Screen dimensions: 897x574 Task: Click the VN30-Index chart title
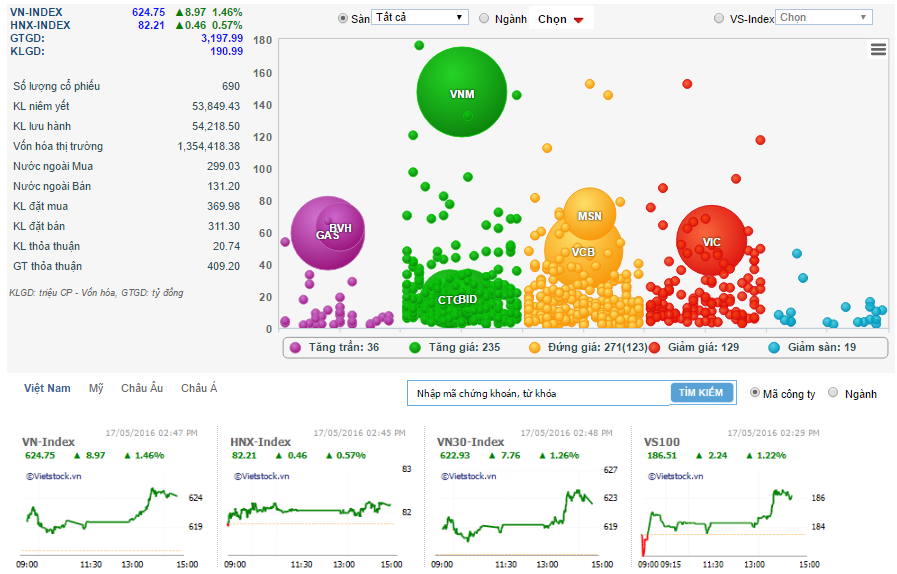(471, 442)
